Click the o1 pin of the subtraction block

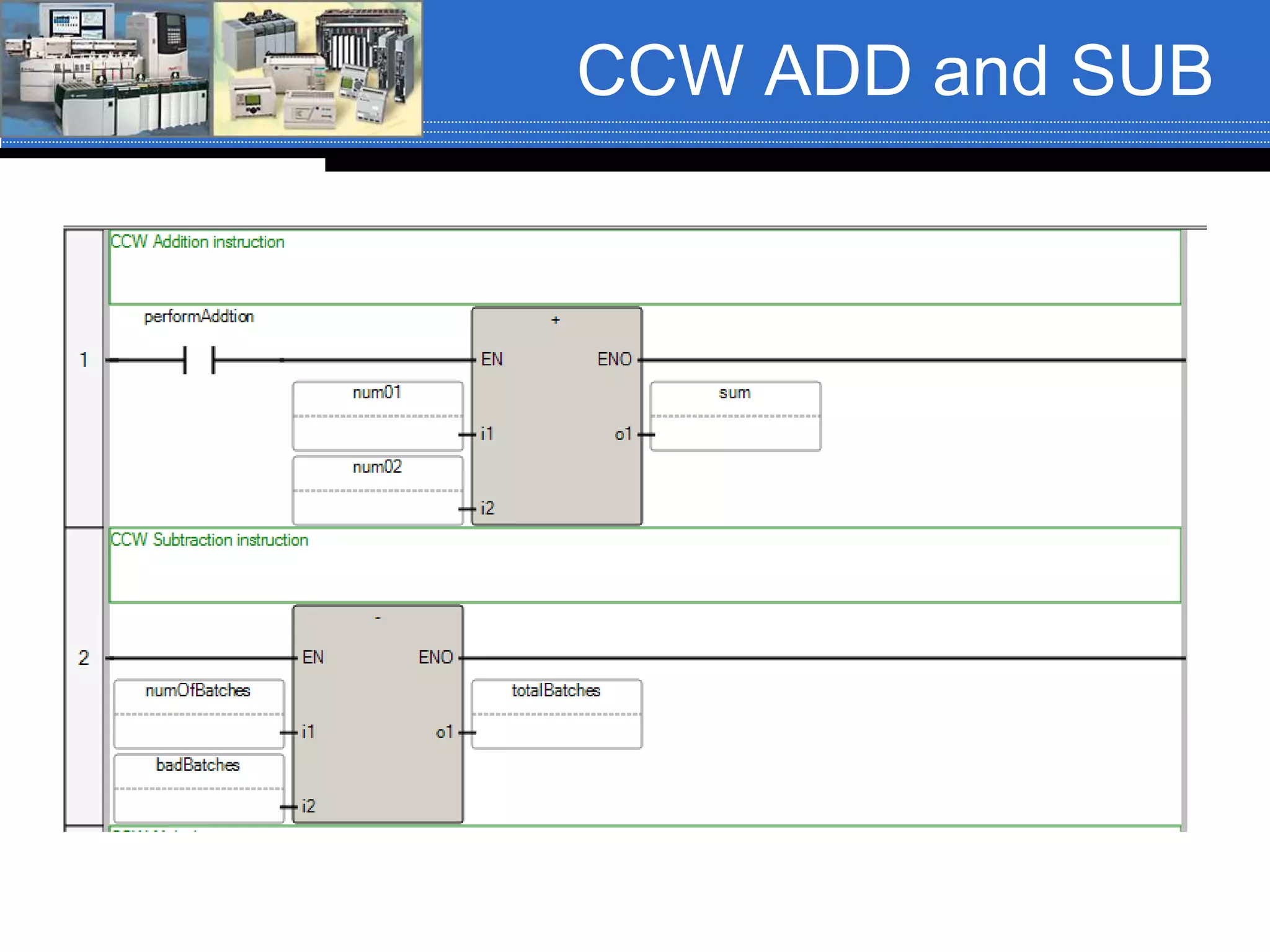[x=445, y=732]
